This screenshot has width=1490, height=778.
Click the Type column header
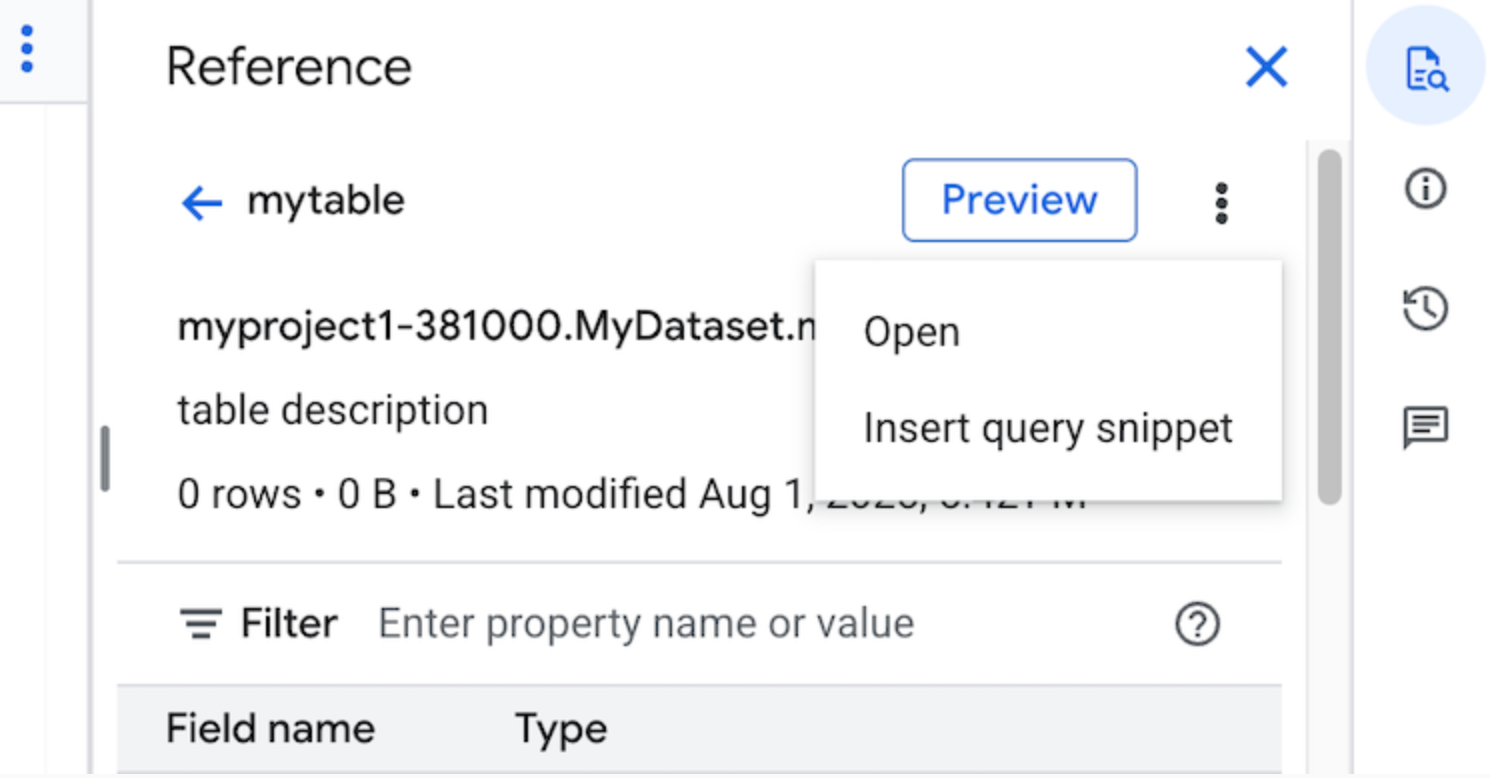(561, 728)
